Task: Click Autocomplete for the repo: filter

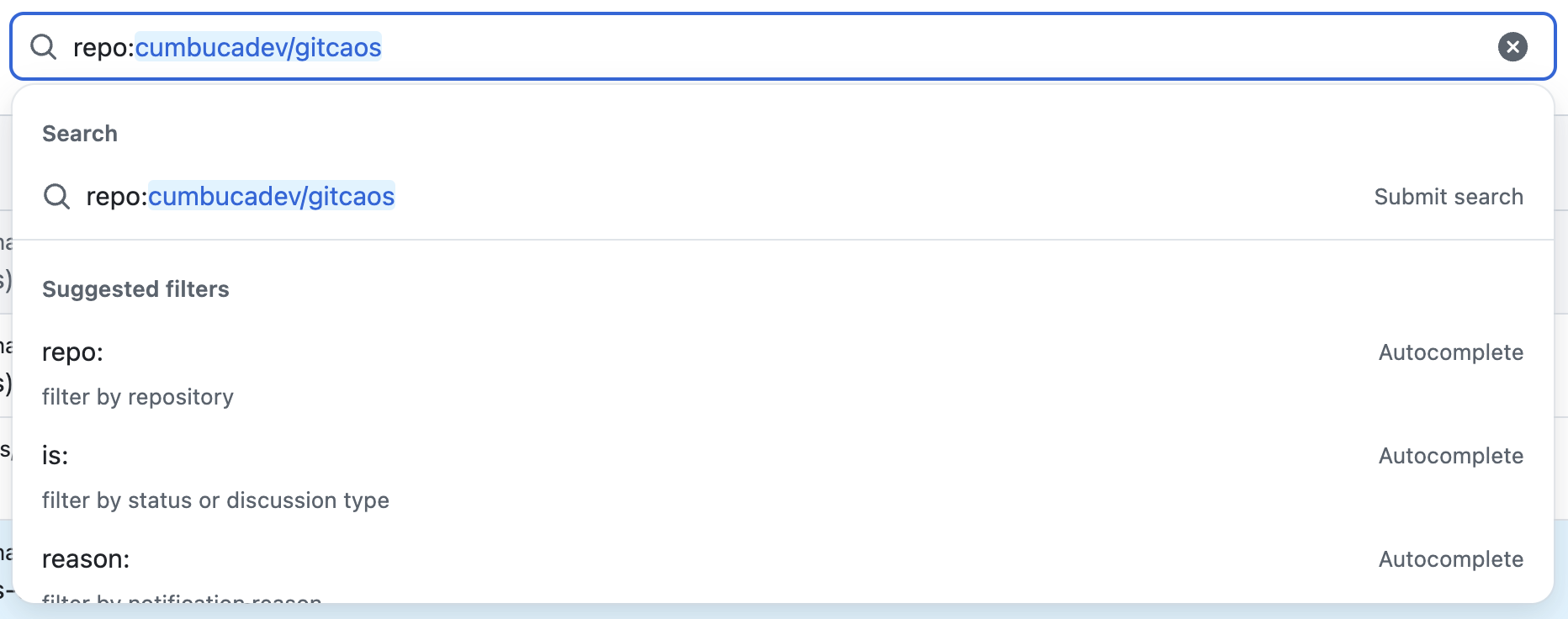Action: coord(1450,352)
